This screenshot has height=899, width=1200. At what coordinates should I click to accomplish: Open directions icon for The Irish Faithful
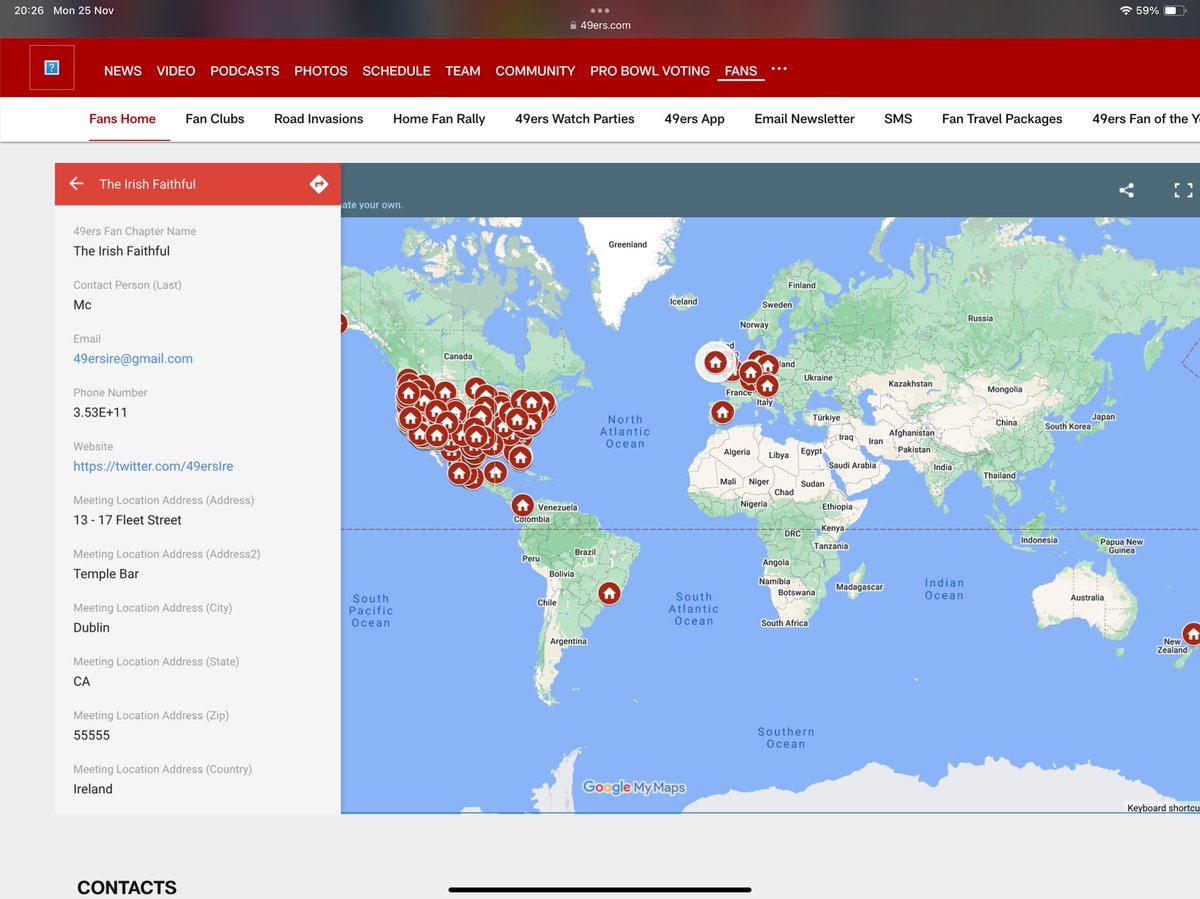(319, 184)
